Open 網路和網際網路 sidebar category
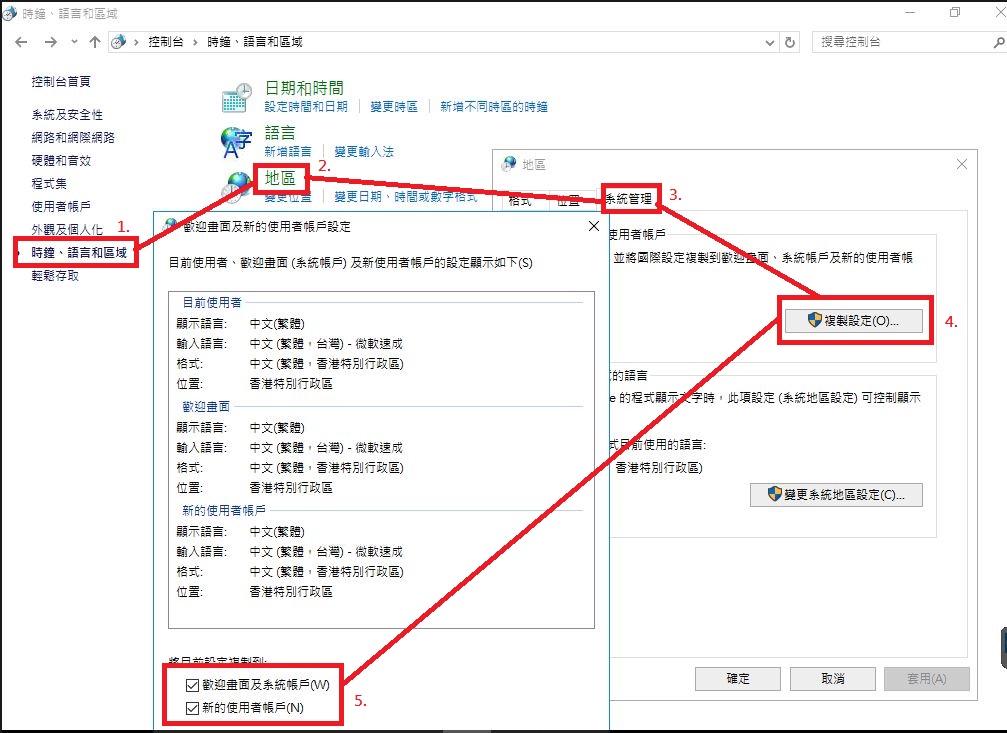This screenshot has width=1007, height=733. pos(73,137)
